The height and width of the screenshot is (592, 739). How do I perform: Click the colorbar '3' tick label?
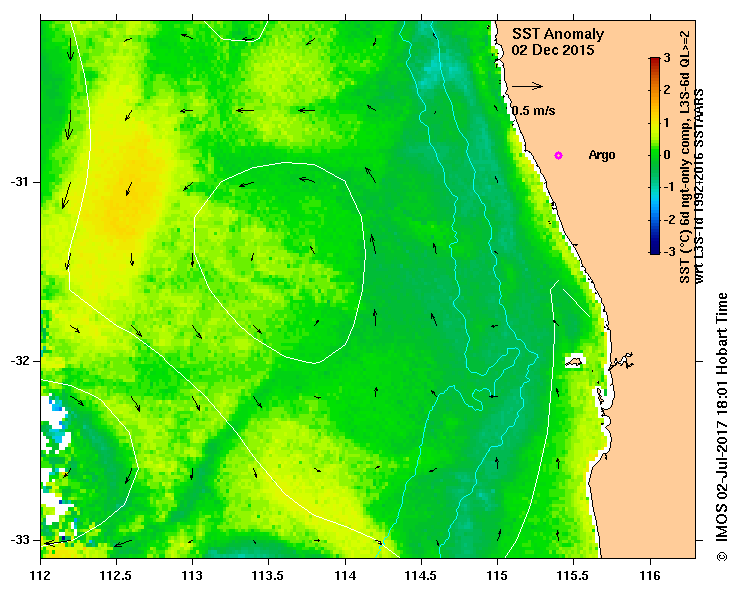point(666,58)
